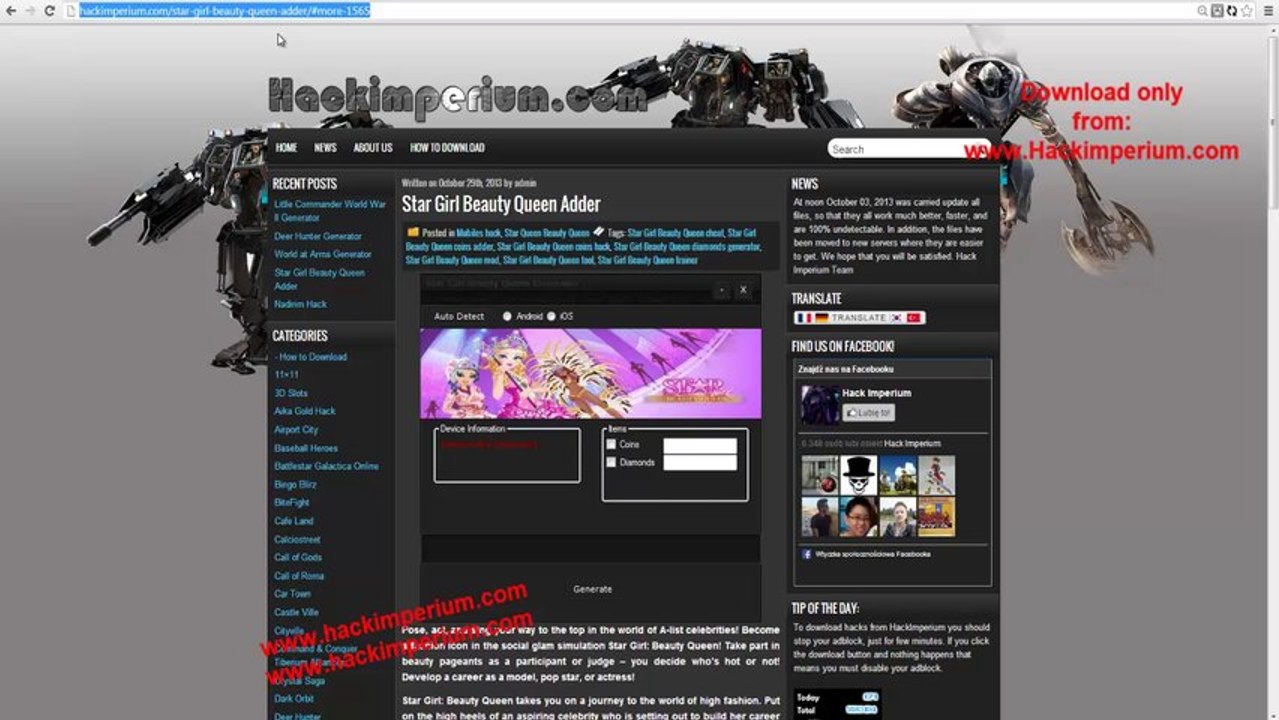Go back using the browser back arrow
Viewport: 1279px width, 720px height.
click(10, 11)
